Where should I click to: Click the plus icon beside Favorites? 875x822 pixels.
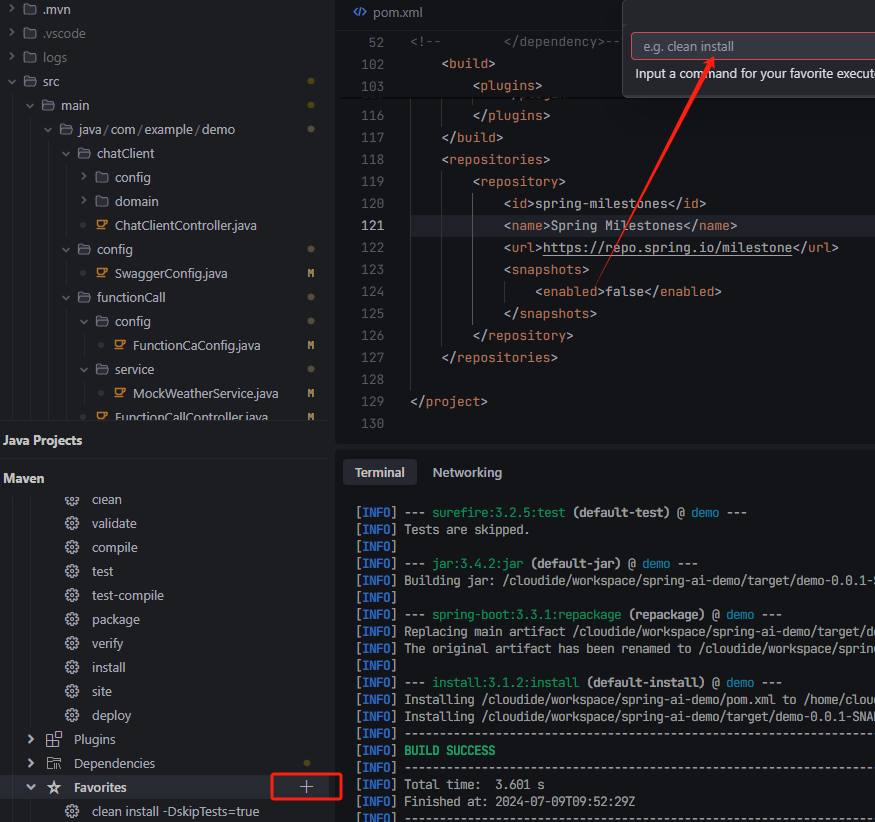click(x=307, y=787)
